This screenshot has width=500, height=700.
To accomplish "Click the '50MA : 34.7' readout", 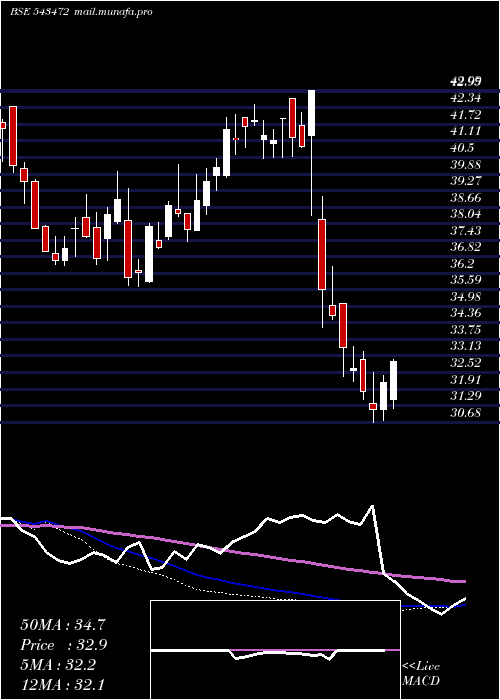I will 63,625.
